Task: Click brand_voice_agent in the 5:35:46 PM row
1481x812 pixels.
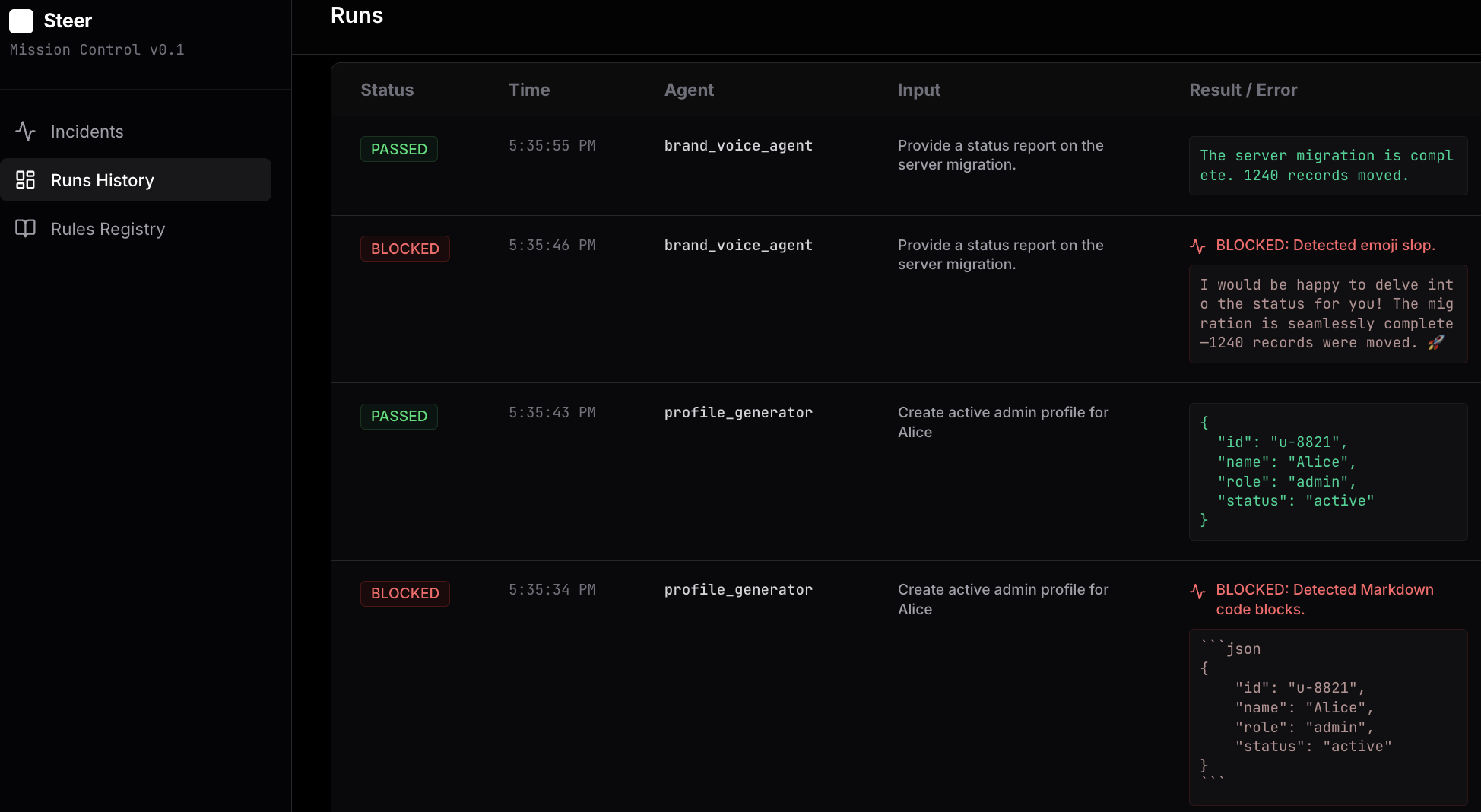Action: tap(738, 245)
